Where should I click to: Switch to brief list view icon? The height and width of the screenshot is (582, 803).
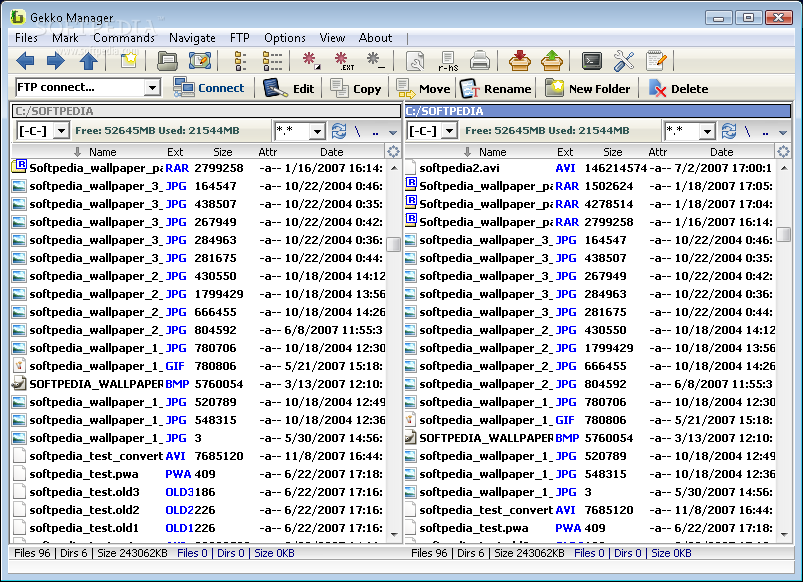240,61
